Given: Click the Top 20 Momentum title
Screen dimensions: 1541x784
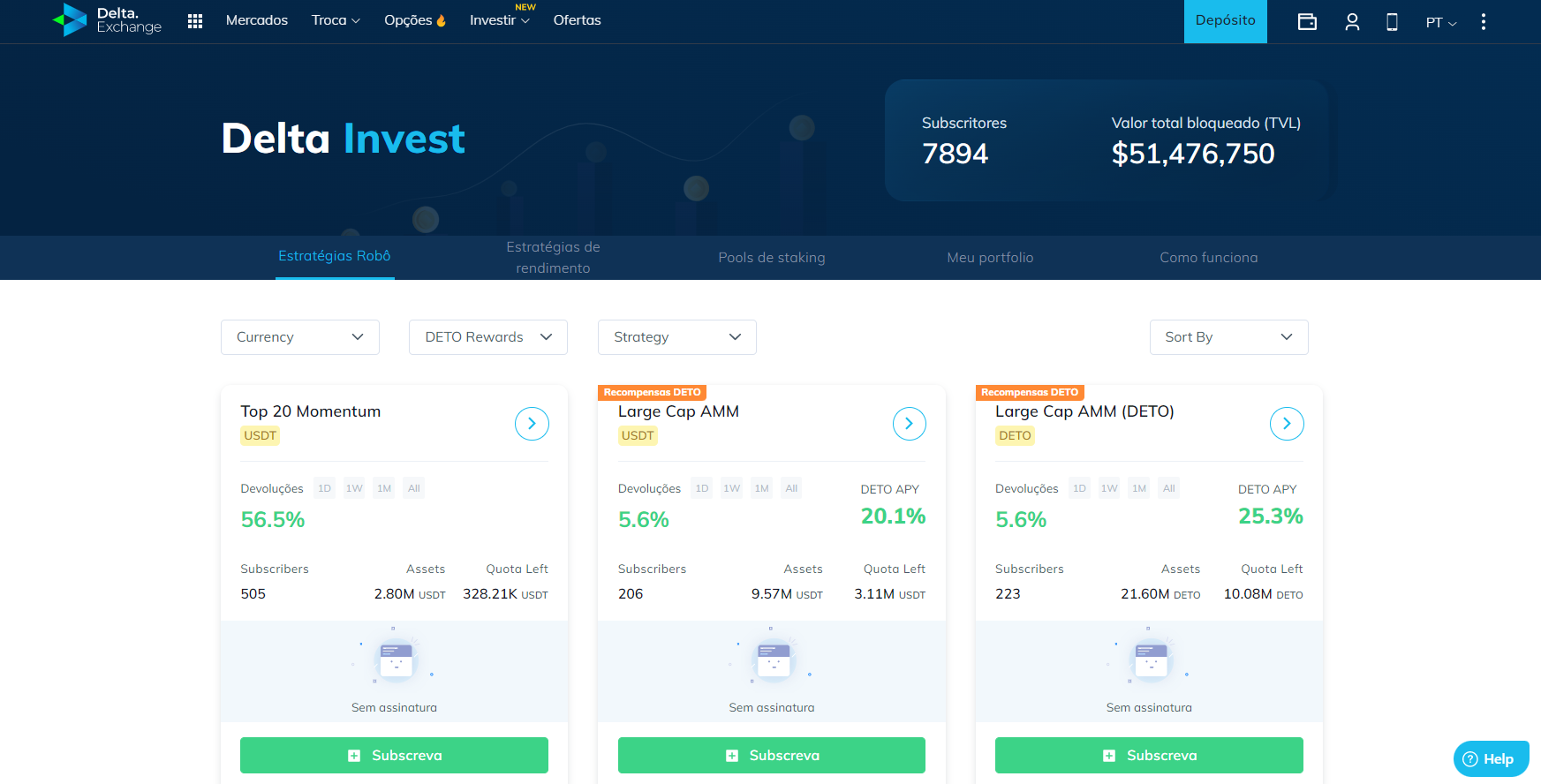Looking at the screenshot, I should point(311,411).
